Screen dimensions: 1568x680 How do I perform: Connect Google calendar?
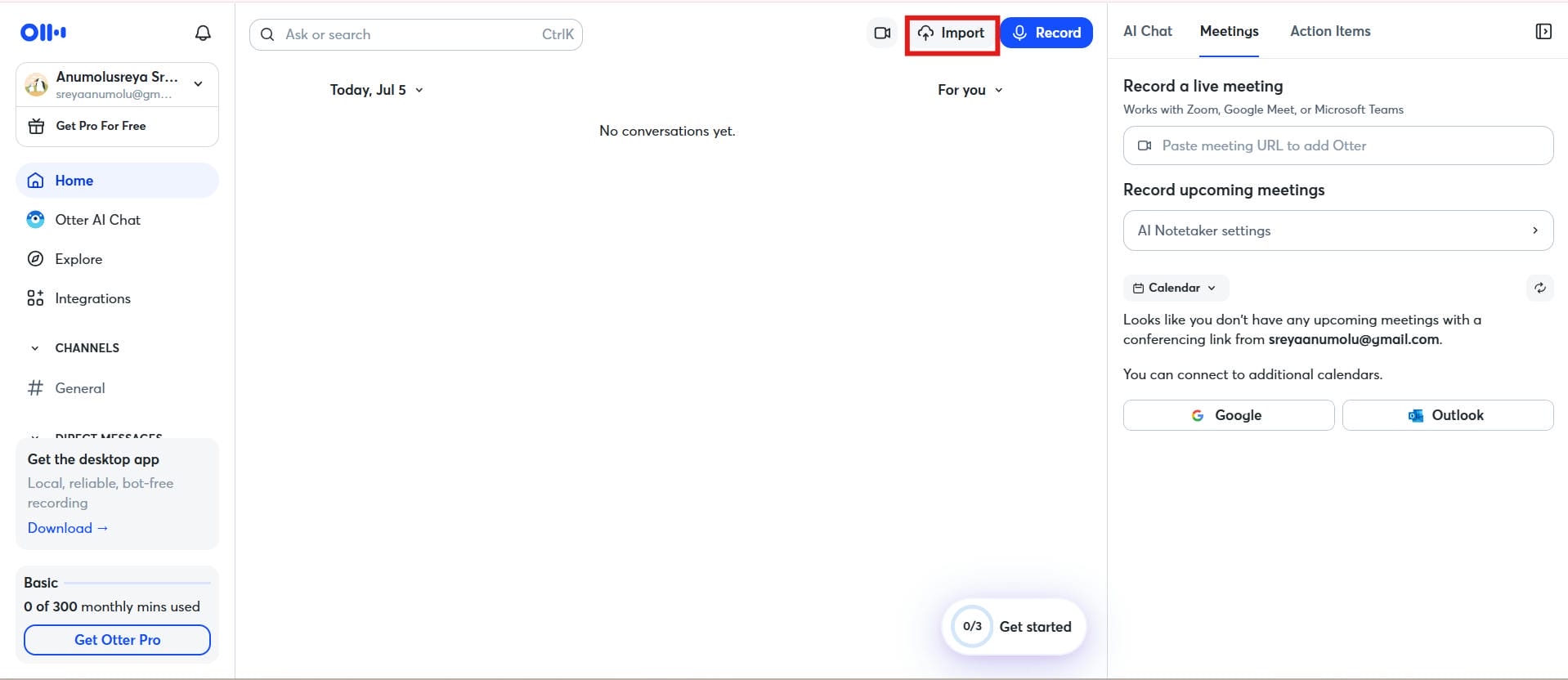(1229, 415)
